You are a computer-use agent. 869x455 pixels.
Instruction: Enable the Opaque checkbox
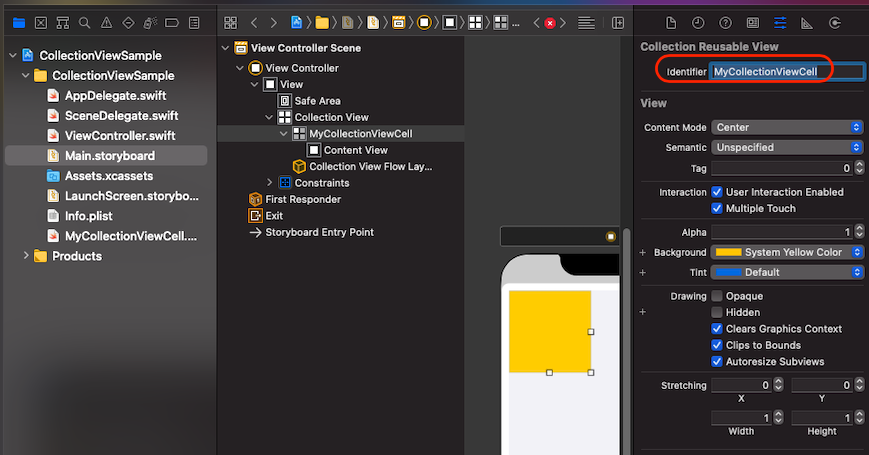tap(717, 296)
